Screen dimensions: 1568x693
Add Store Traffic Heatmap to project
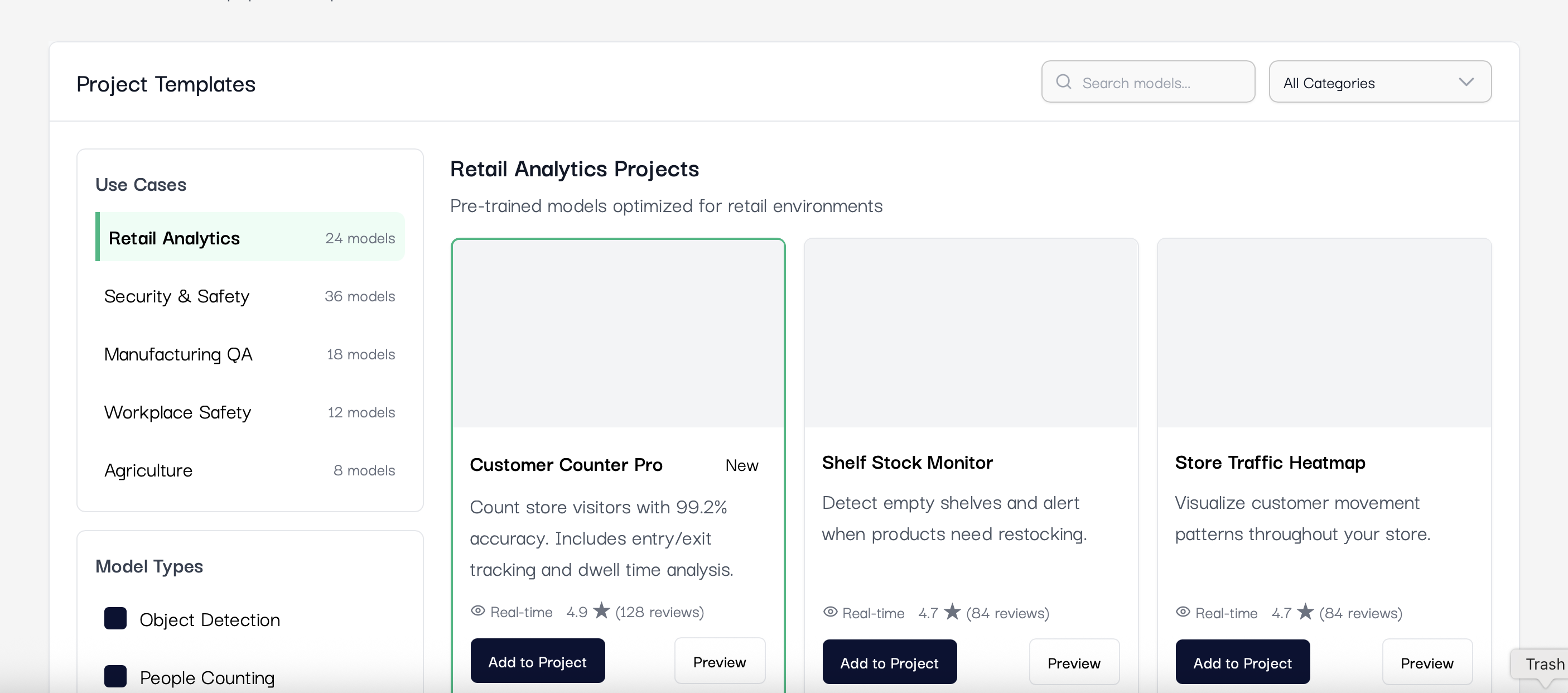[x=1242, y=662]
